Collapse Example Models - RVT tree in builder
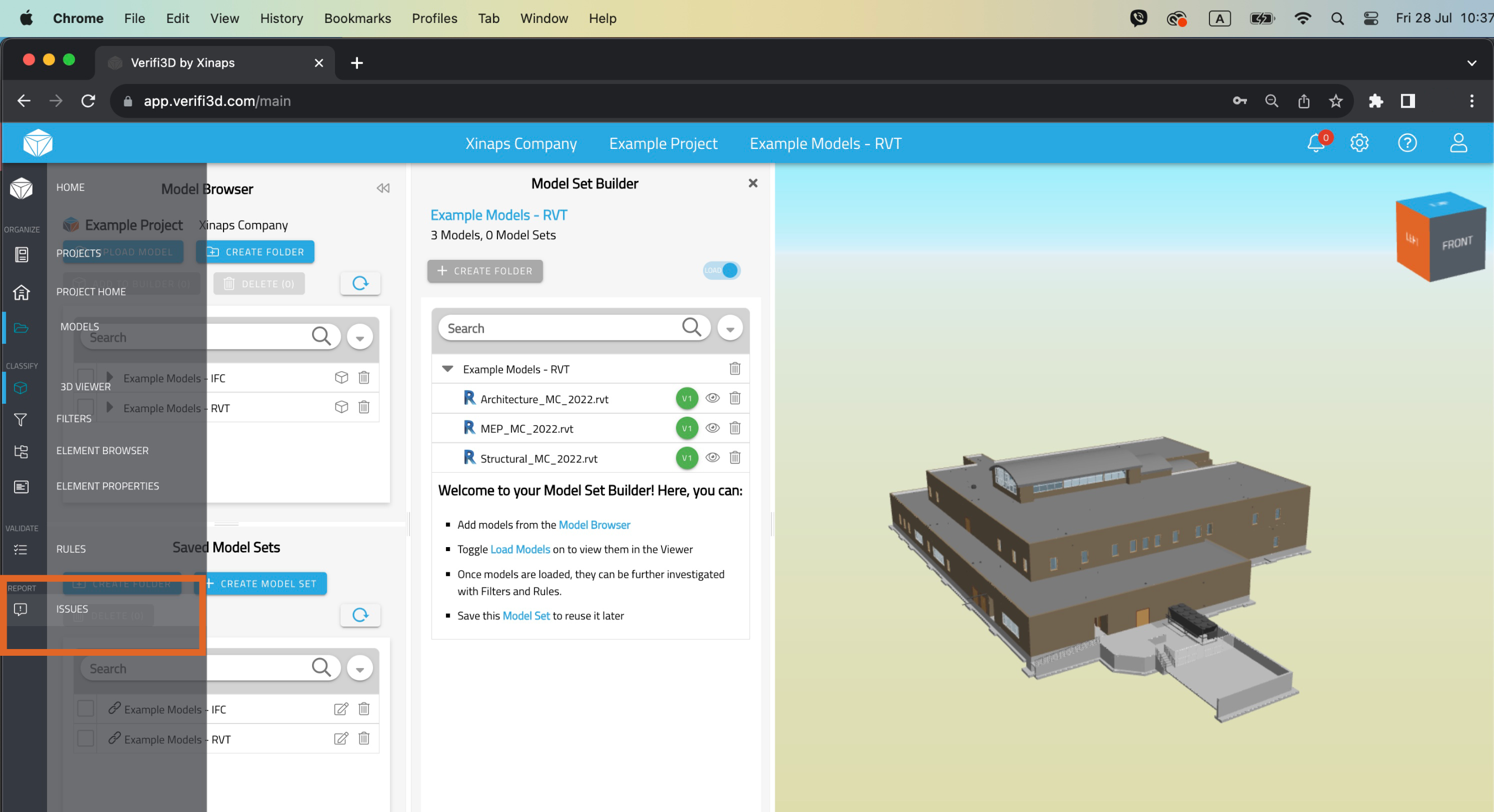This screenshot has width=1494, height=812. pyautogui.click(x=447, y=368)
